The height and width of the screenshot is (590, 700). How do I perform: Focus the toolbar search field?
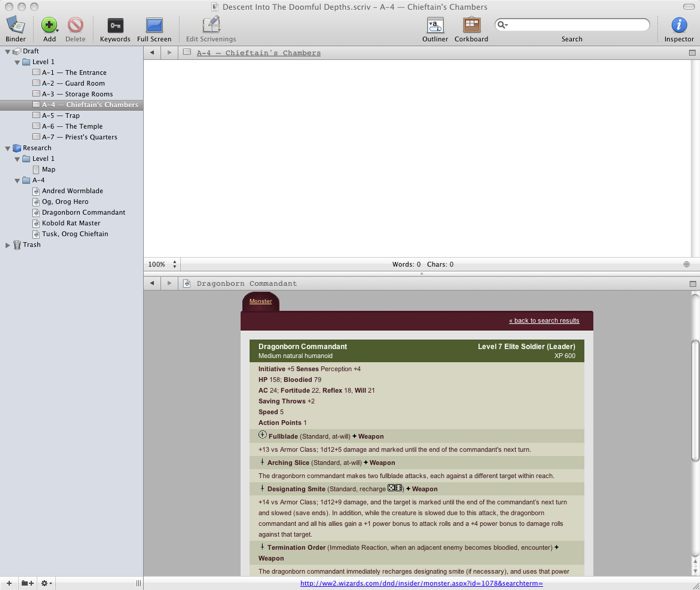572,25
